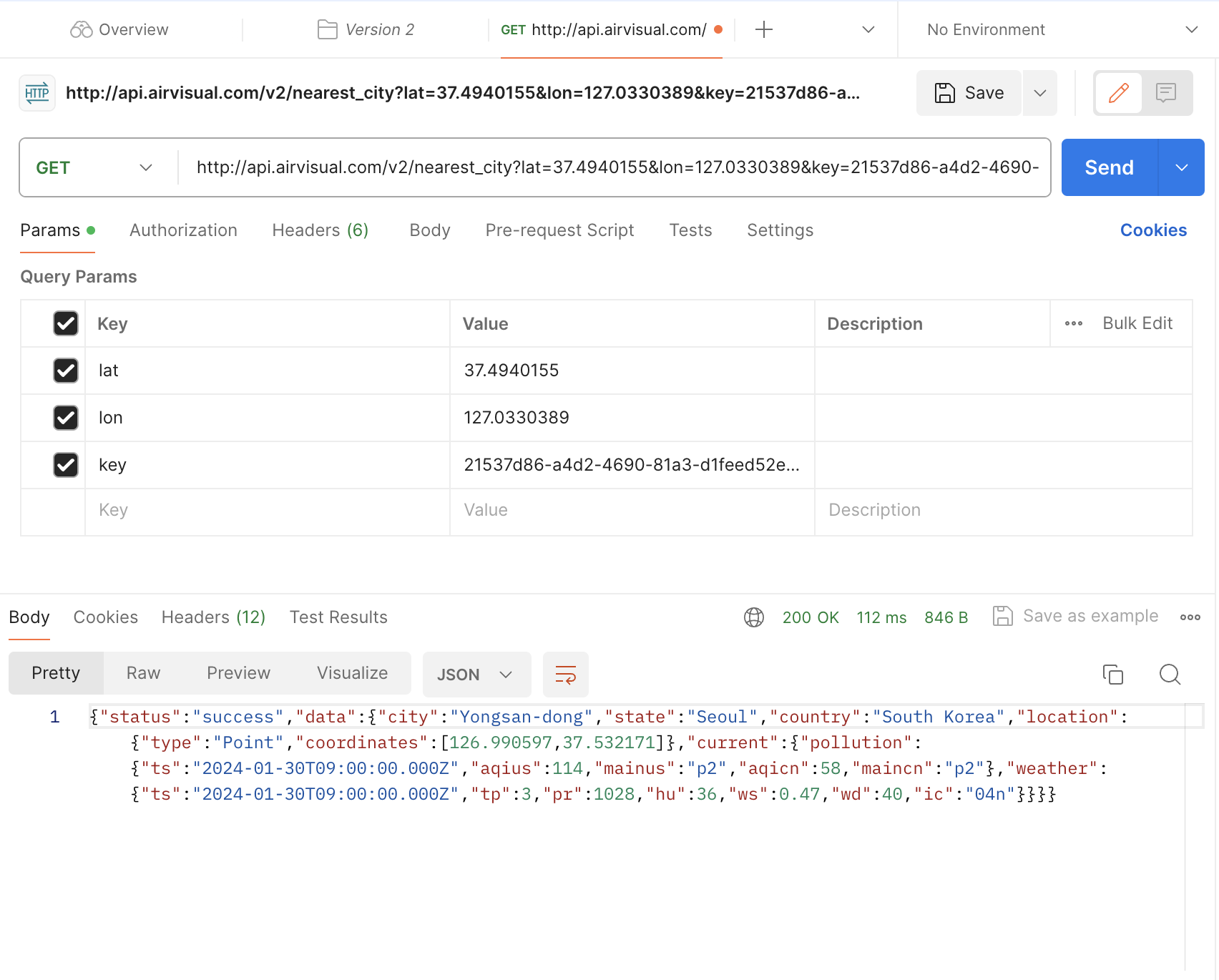Click Bulk Edit for query params

click(x=1137, y=323)
